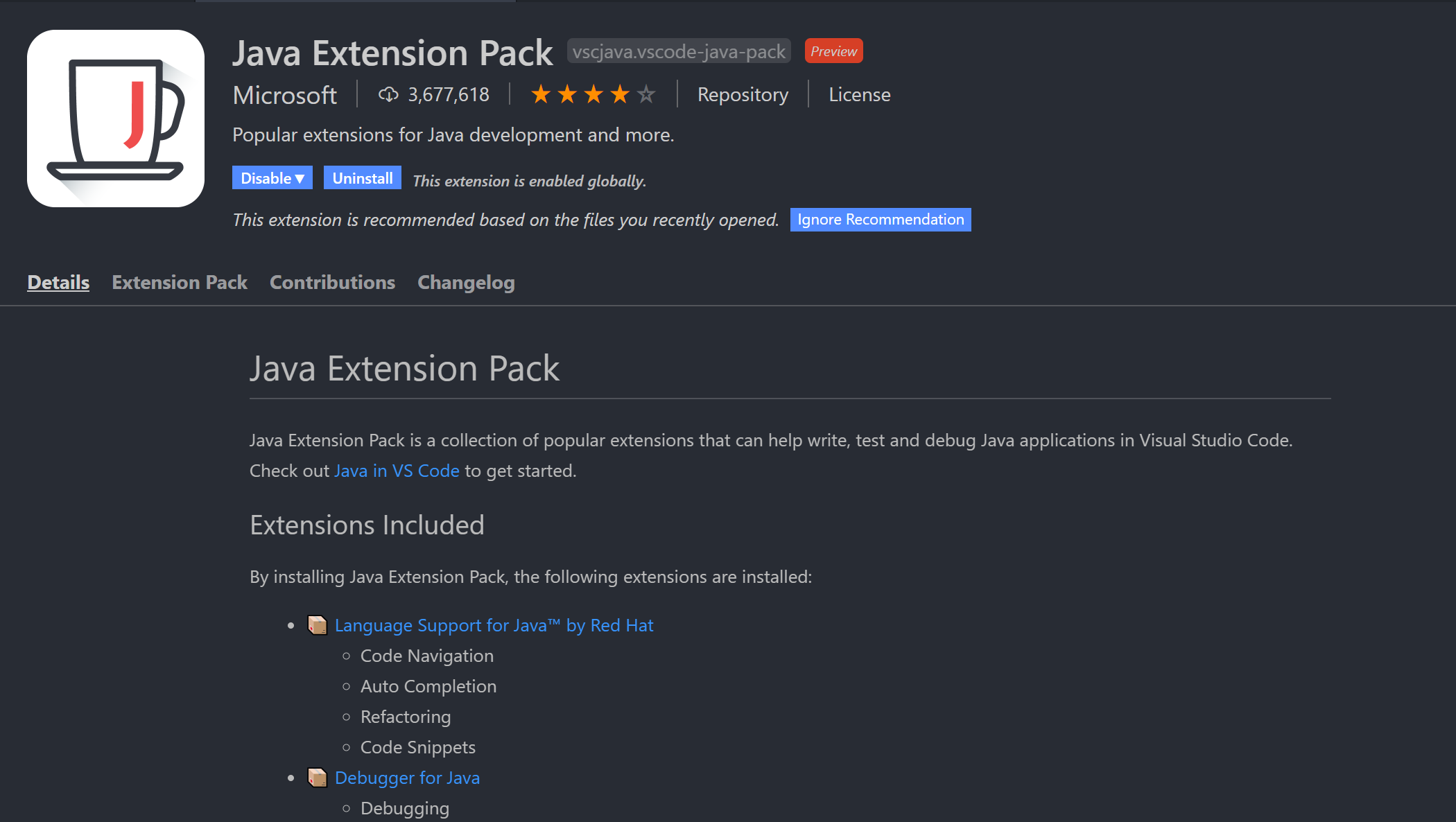The width and height of the screenshot is (1456, 822).
Task: View the extension License
Action: (859, 94)
